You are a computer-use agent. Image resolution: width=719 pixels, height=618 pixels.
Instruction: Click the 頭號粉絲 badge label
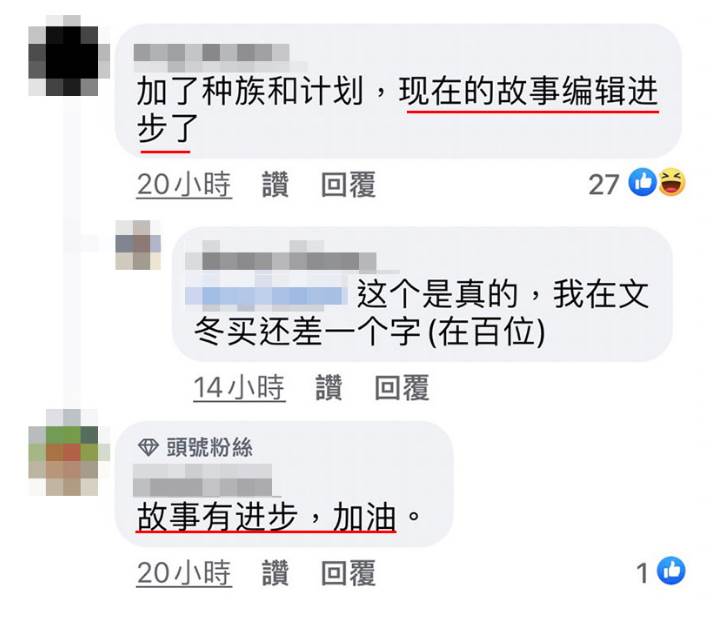coord(210,447)
